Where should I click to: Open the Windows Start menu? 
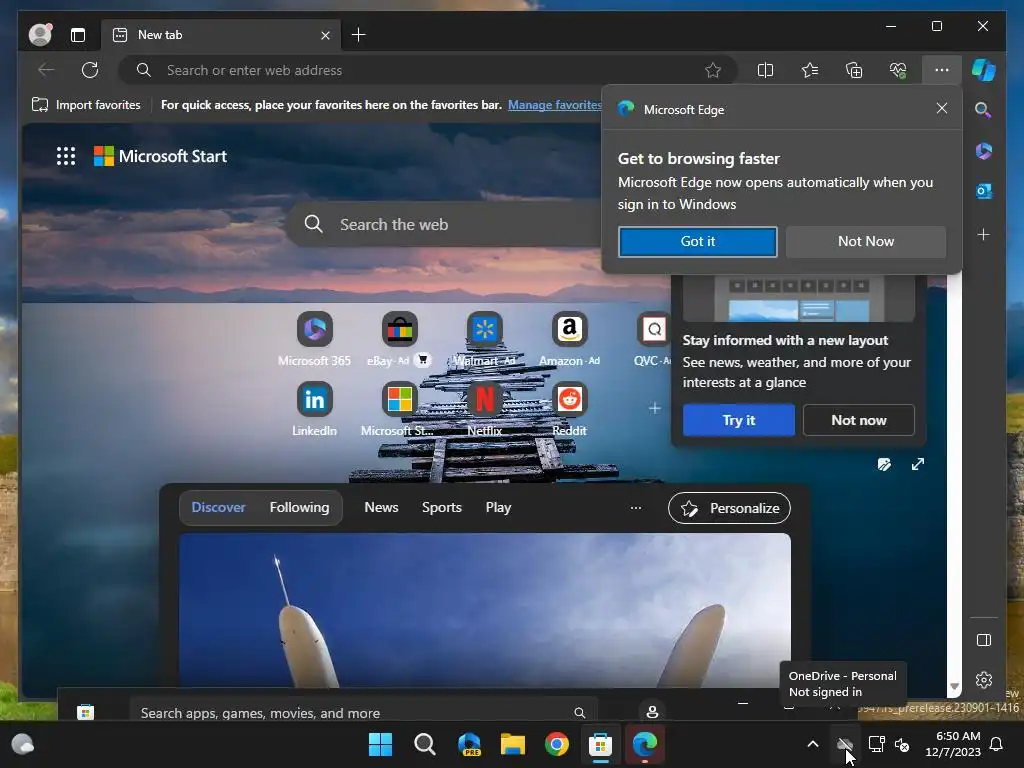coord(380,744)
